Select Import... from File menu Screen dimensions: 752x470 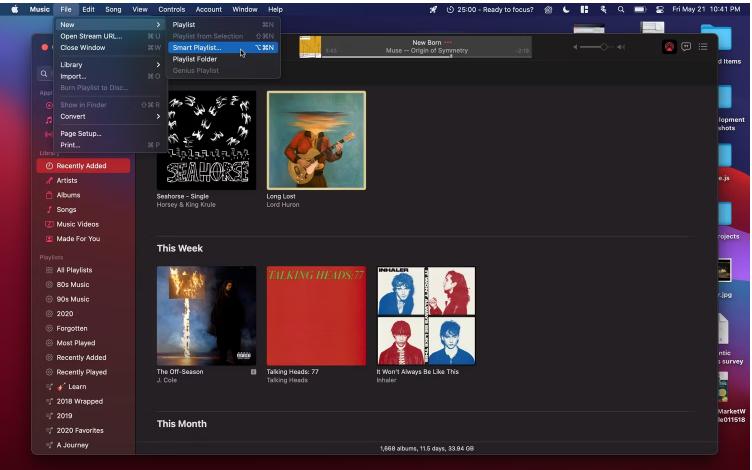[110, 76]
